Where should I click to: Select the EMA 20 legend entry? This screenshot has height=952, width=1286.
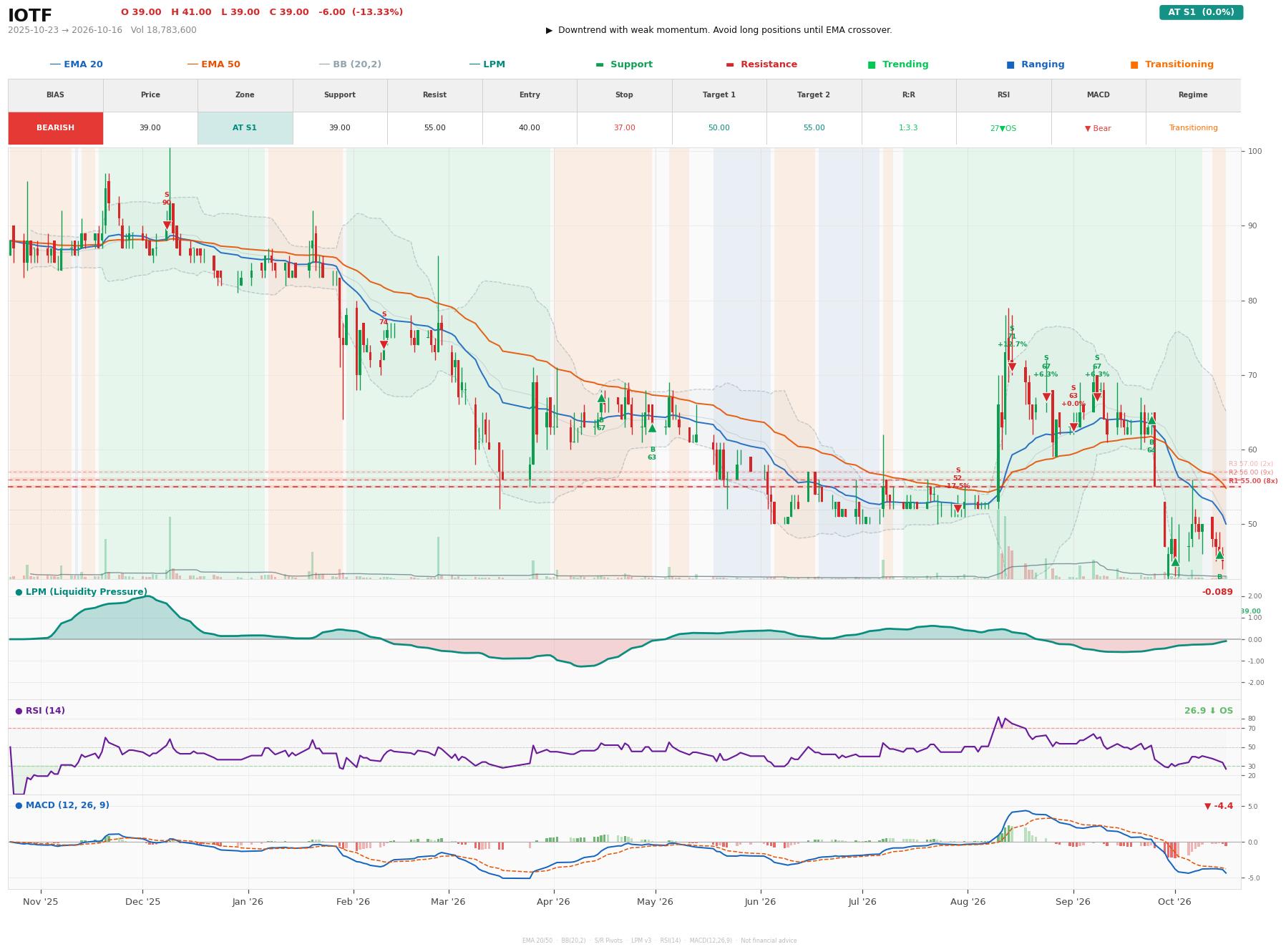pyautogui.click(x=76, y=64)
